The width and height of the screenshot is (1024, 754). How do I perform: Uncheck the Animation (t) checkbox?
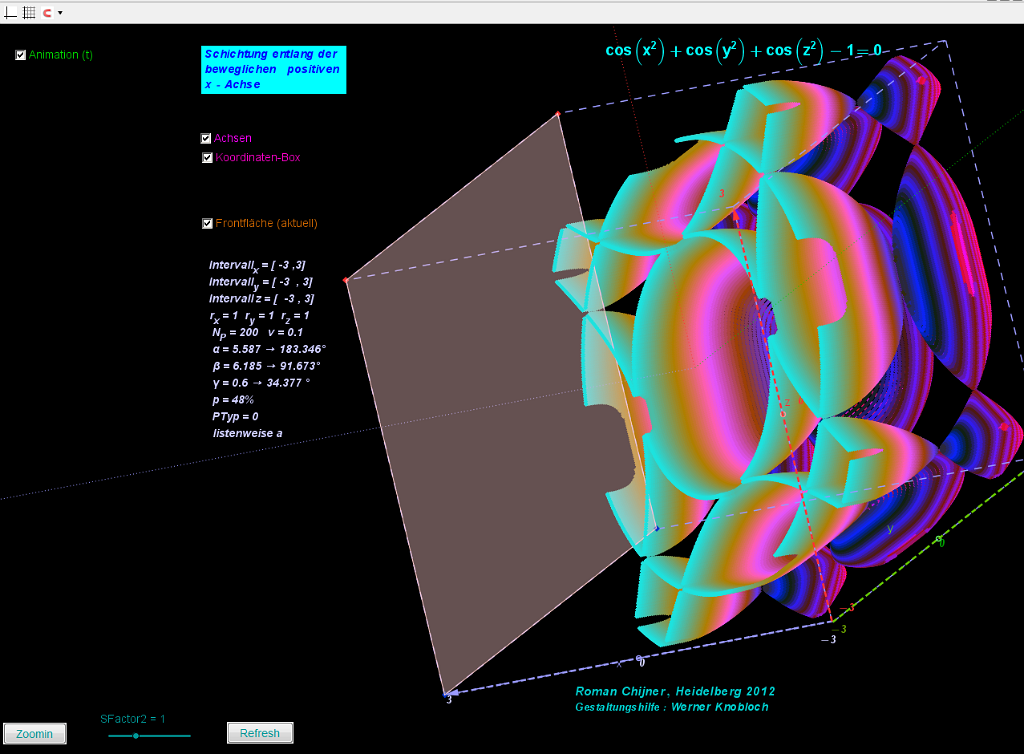21,55
